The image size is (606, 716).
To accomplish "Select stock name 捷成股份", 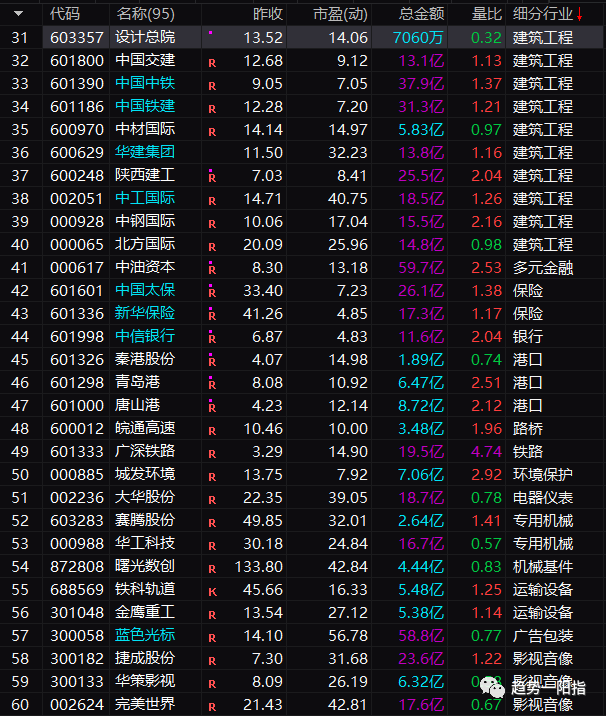I will click(145, 658).
